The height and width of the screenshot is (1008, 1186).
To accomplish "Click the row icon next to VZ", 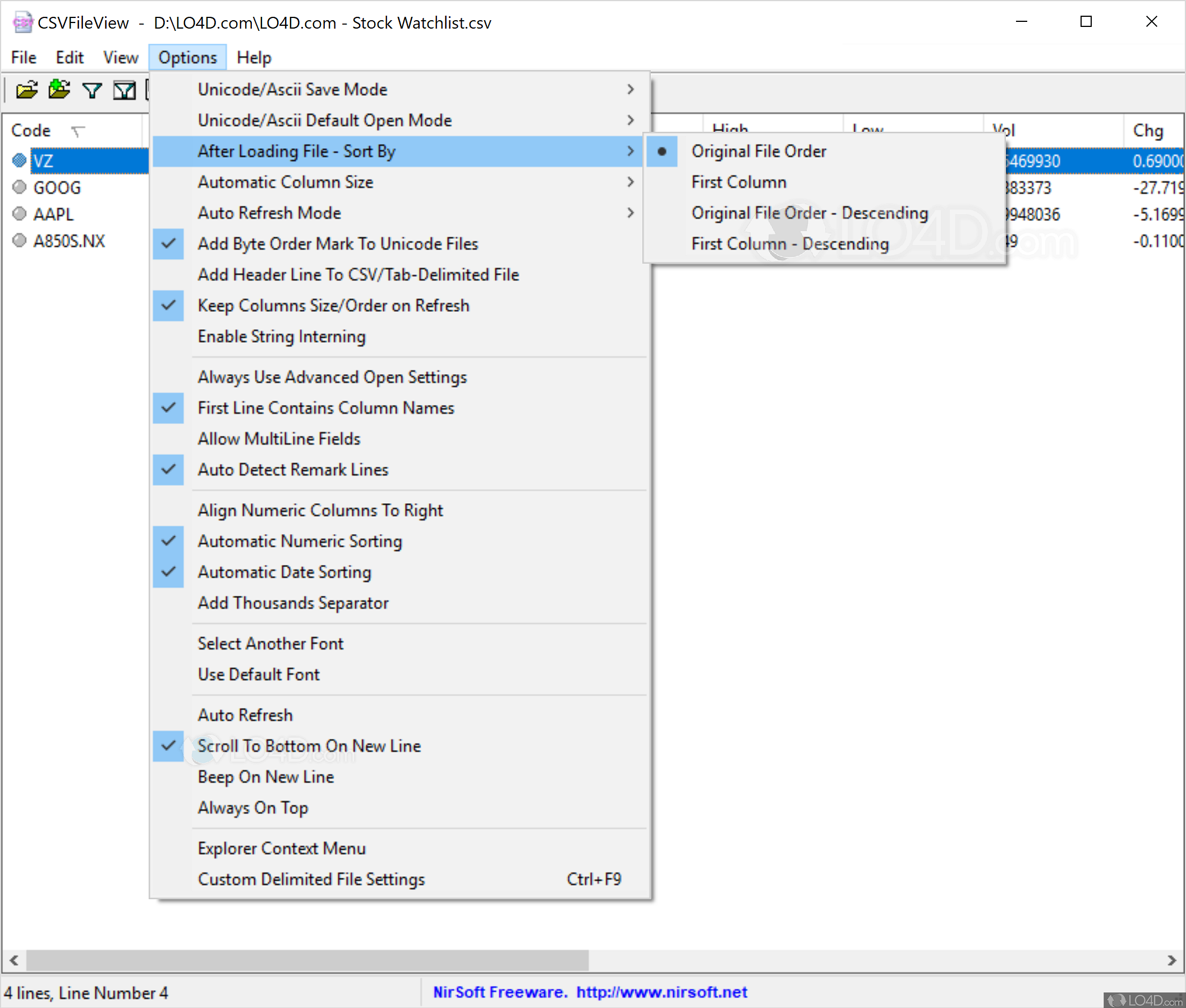I will [20, 160].
